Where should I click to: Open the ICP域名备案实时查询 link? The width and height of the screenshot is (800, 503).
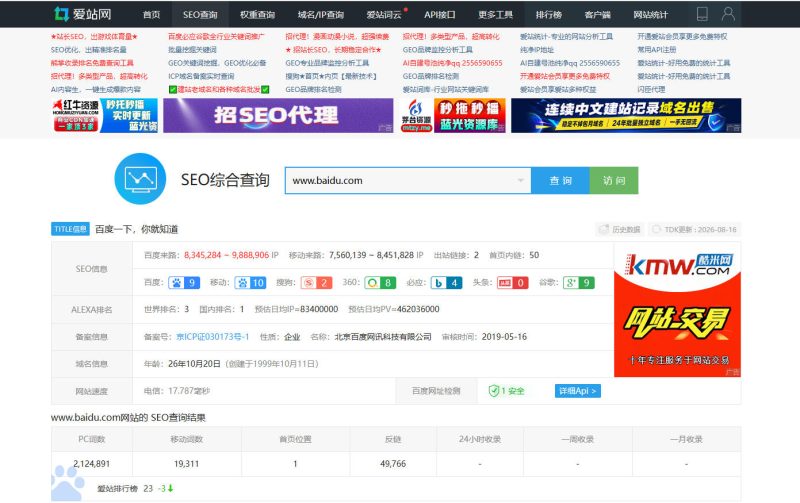click(x=201, y=76)
